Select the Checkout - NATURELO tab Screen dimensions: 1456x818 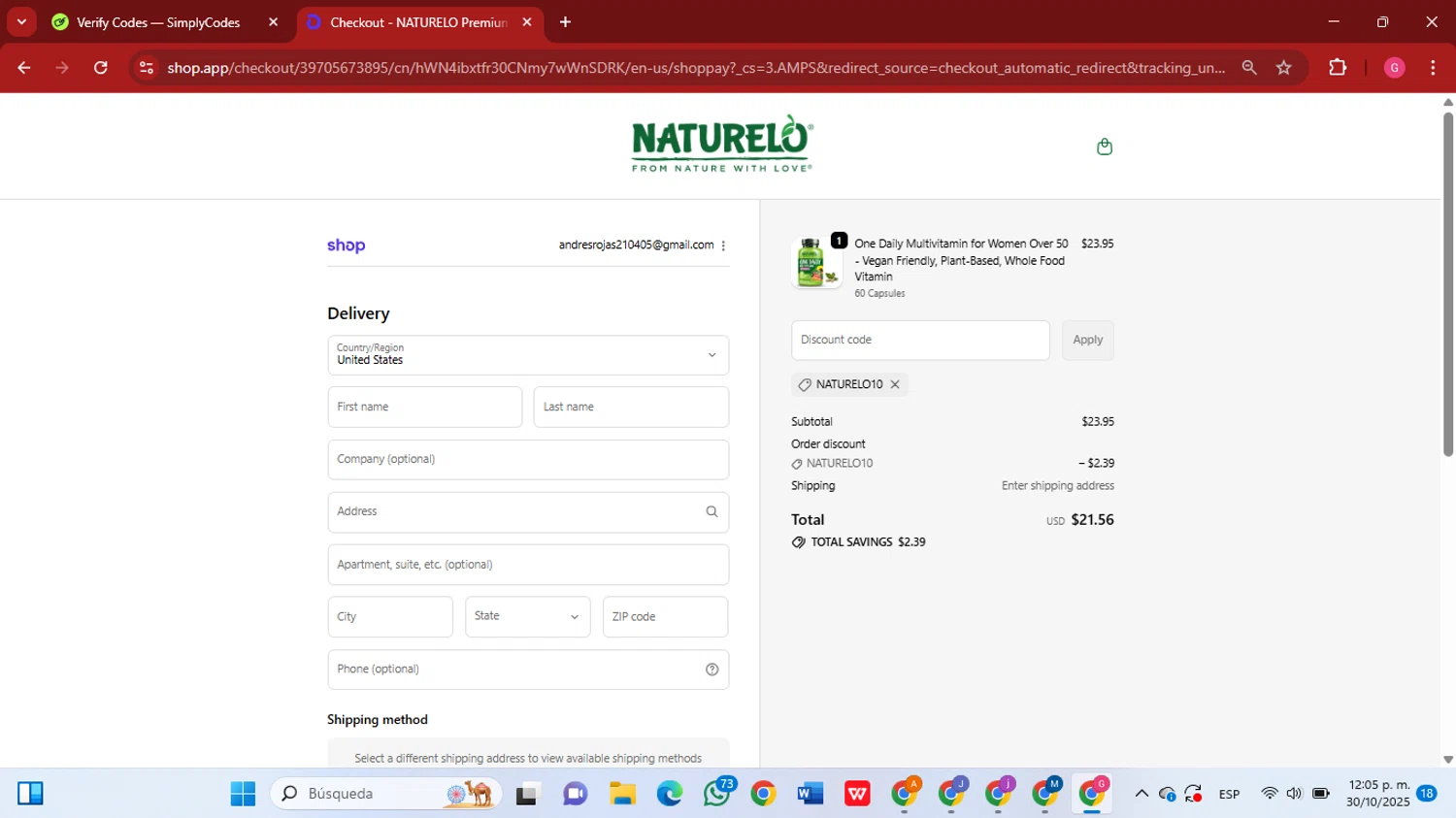coord(417,22)
